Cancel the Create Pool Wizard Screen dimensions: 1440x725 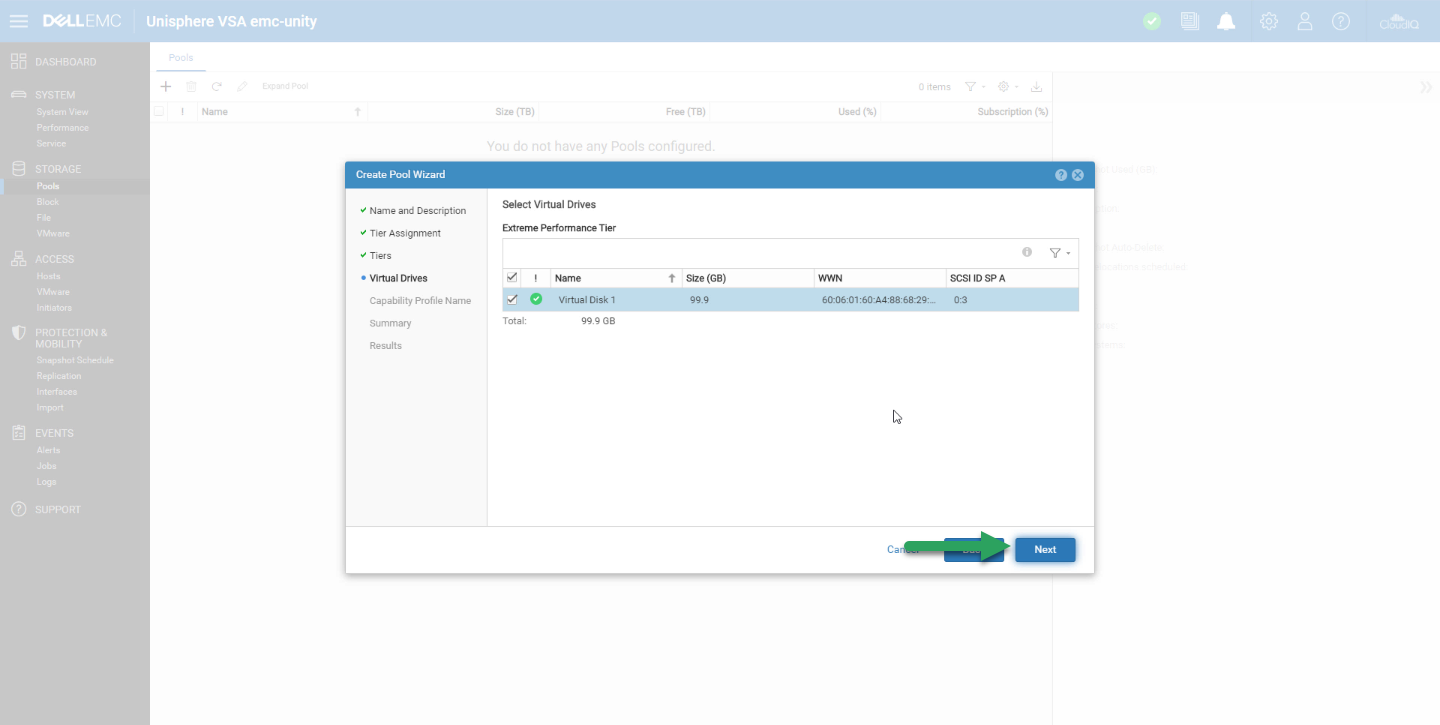click(x=902, y=550)
